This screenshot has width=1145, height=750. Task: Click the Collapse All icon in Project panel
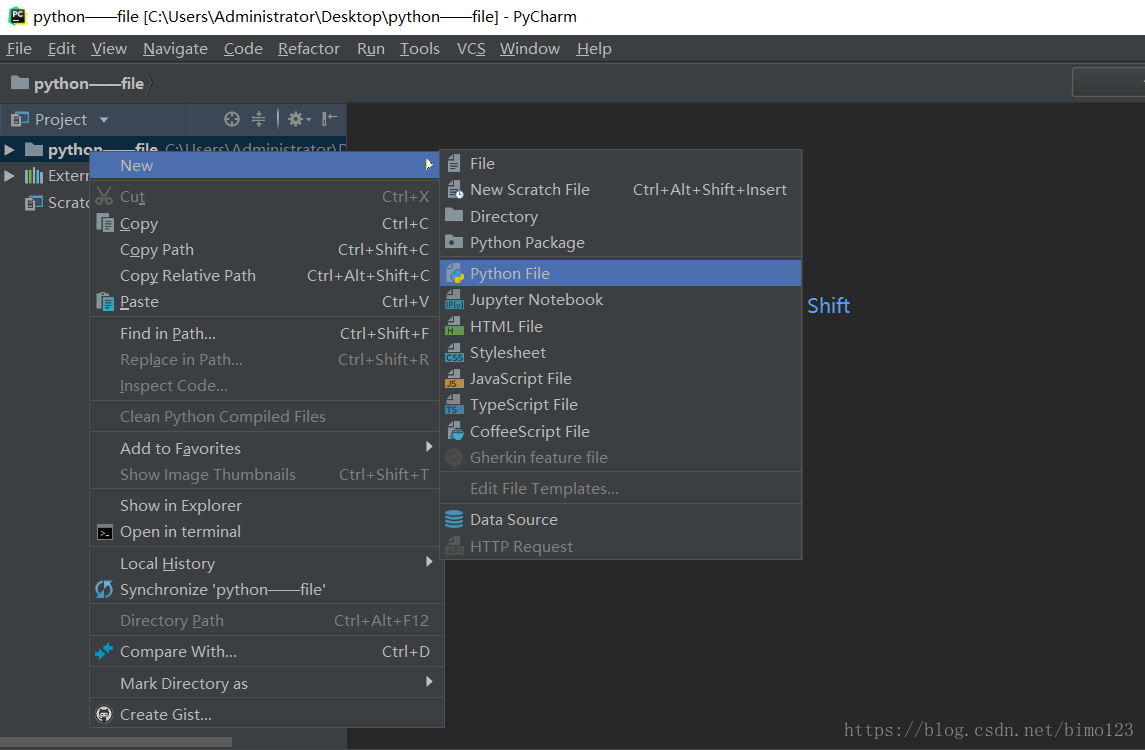pos(259,119)
